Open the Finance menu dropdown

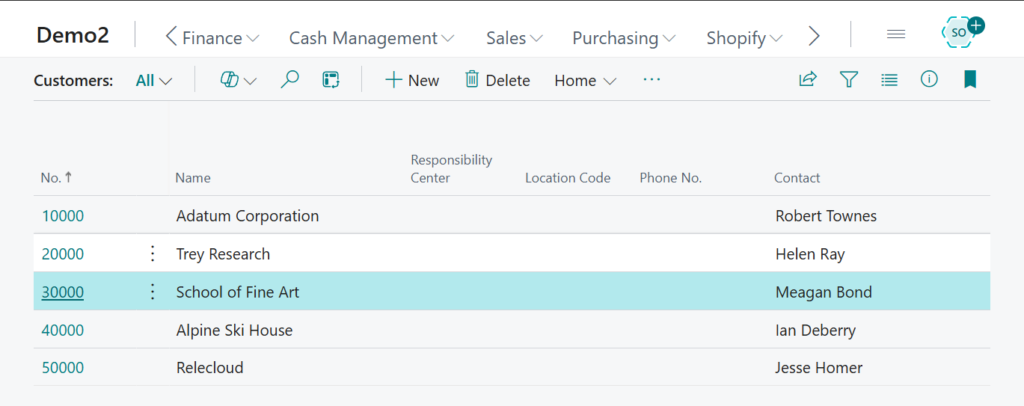[x=212, y=38]
